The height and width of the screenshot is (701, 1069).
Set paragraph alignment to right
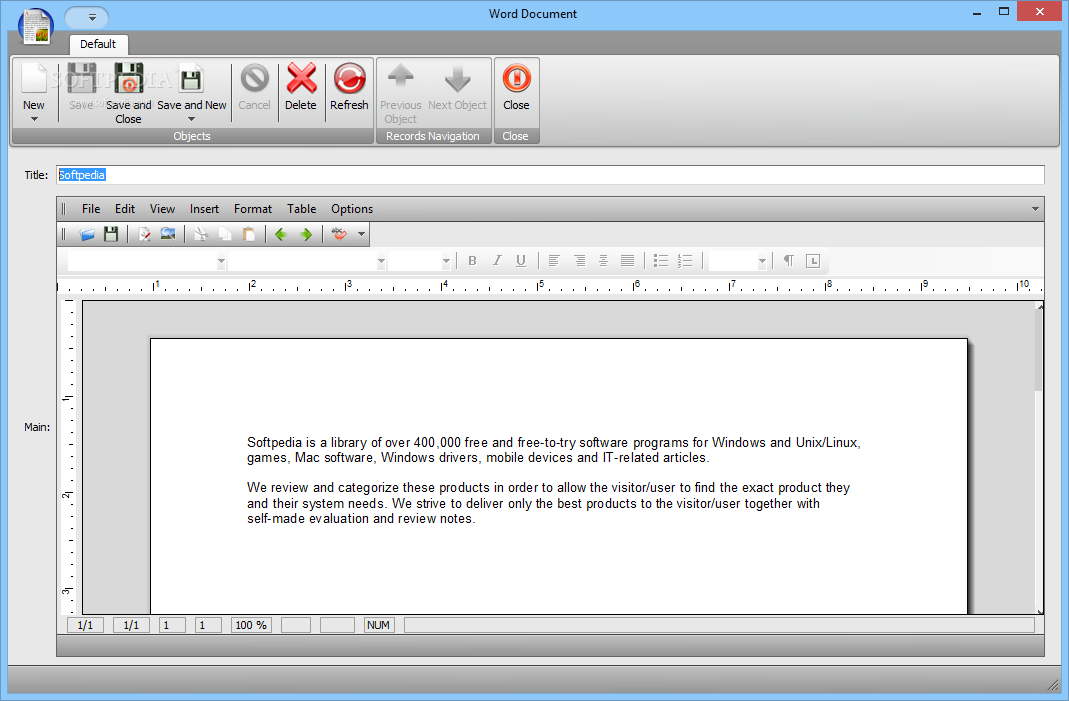pos(579,260)
